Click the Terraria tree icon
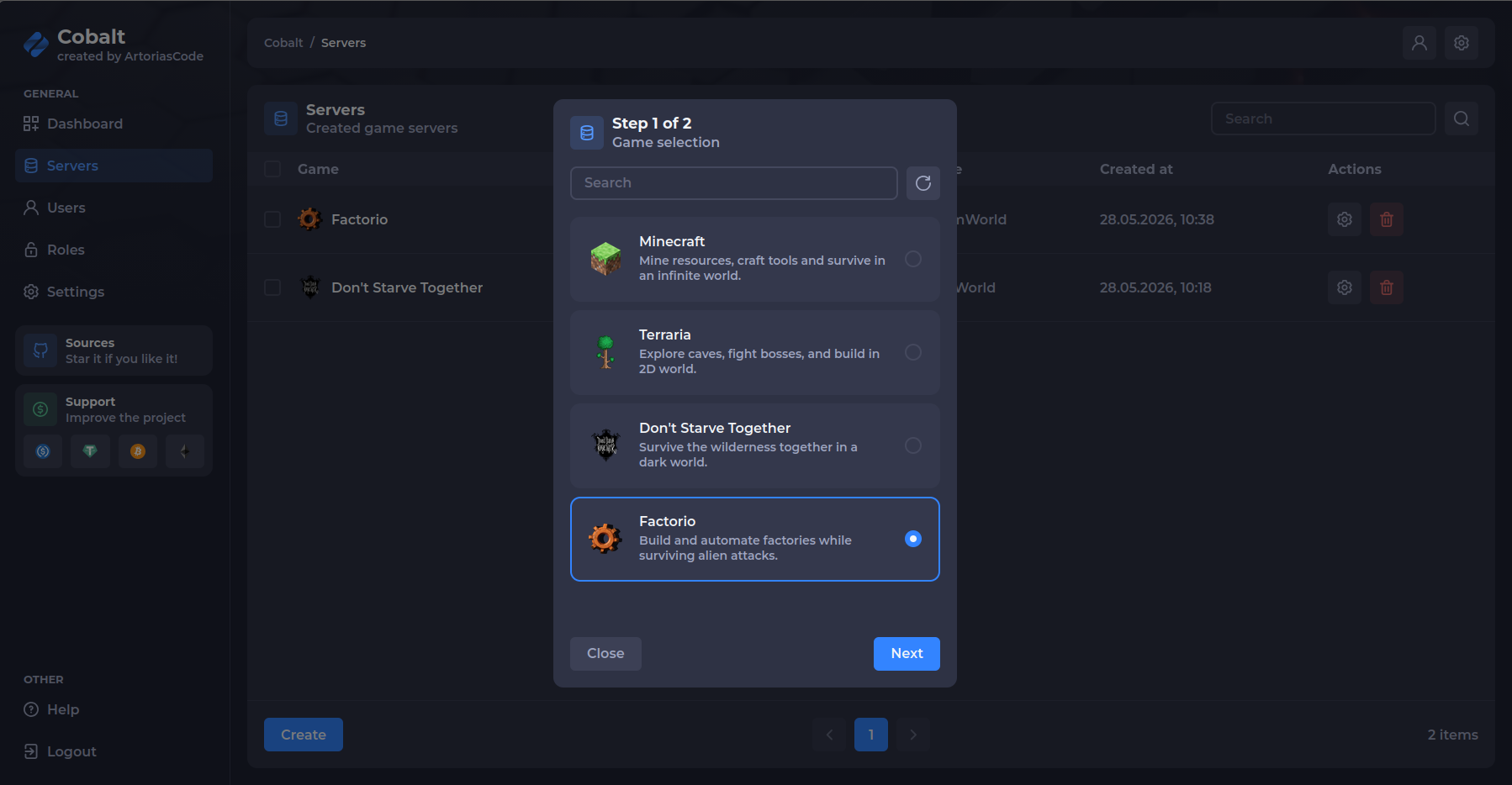1512x785 pixels. (x=605, y=352)
